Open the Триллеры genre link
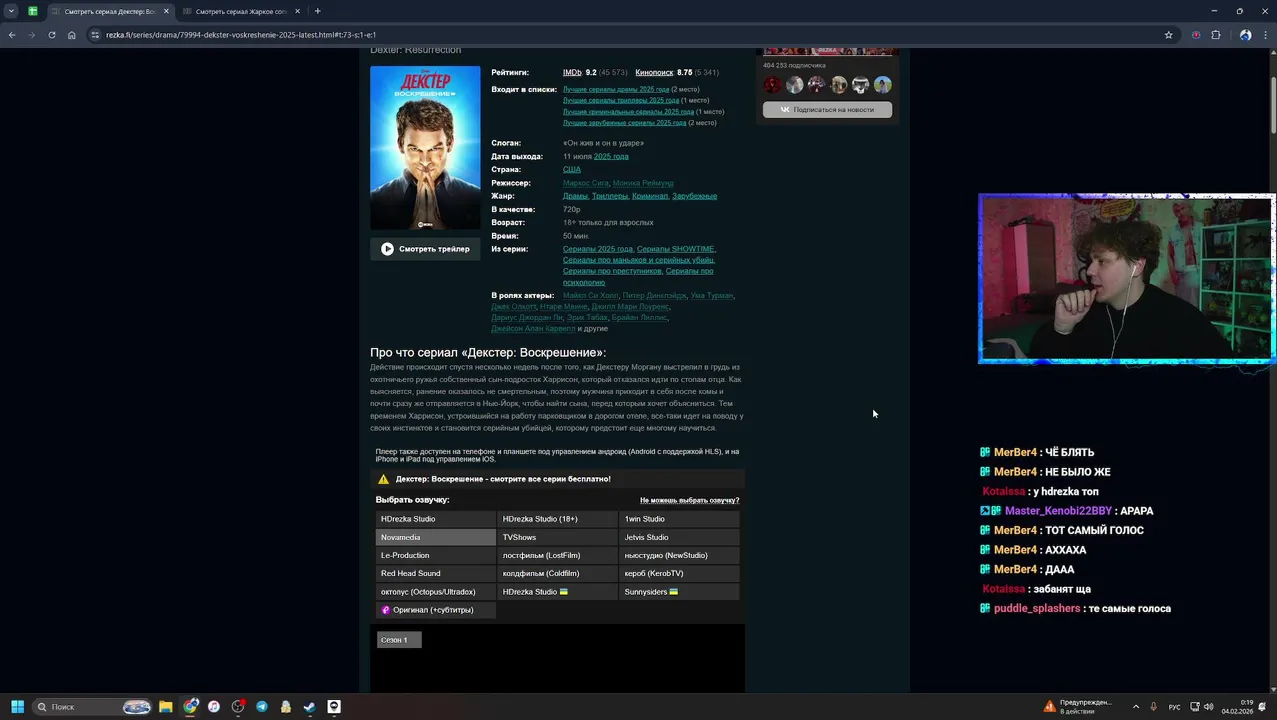Image resolution: width=1277 pixels, height=720 pixels. tap(610, 196)
